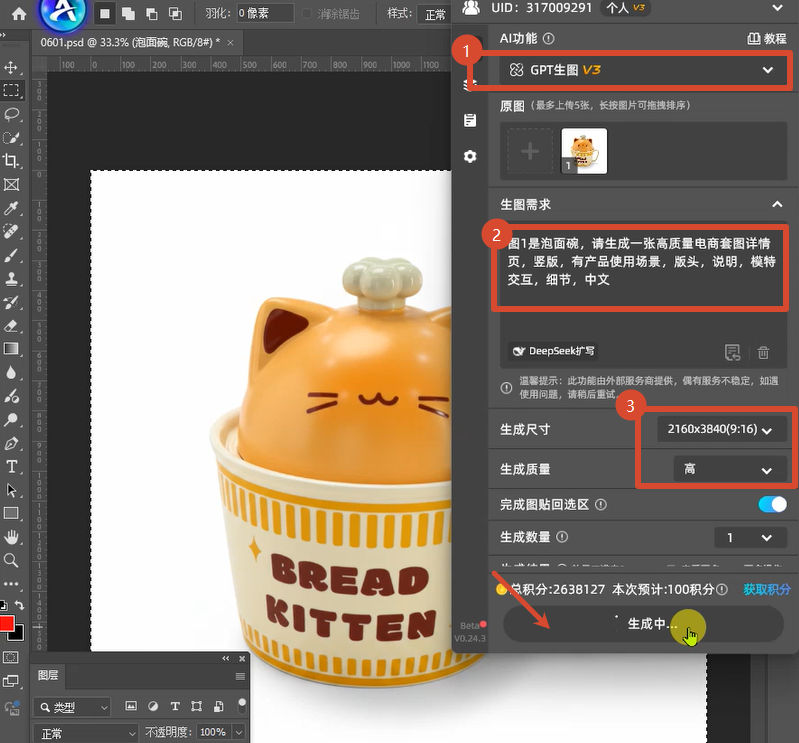The width and height of the screenshot is (799, 743).
Task: Open the plugin history document icon
Action: click(x=470, y=120)
